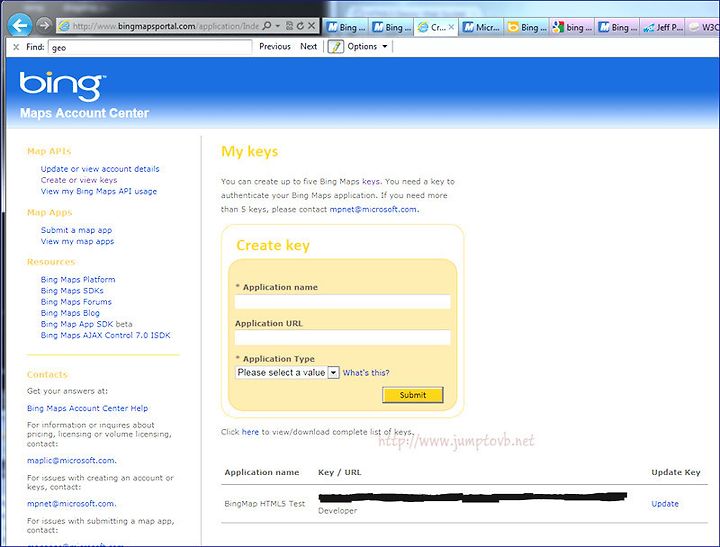The image size is (720, 547).
Task: Go back with the browser Back arrow
Action: 20,25
